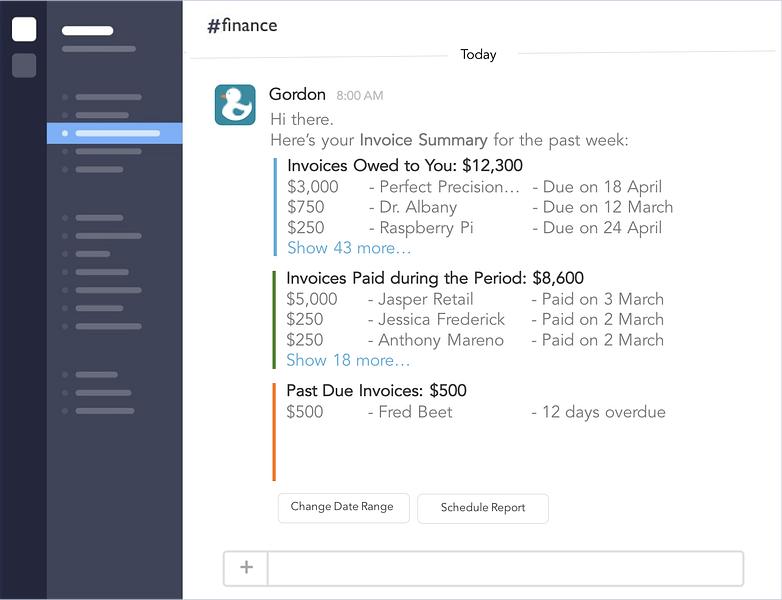Screen dimensions: 782x600
Task: Focus the message input field
Action: point(505,568)
